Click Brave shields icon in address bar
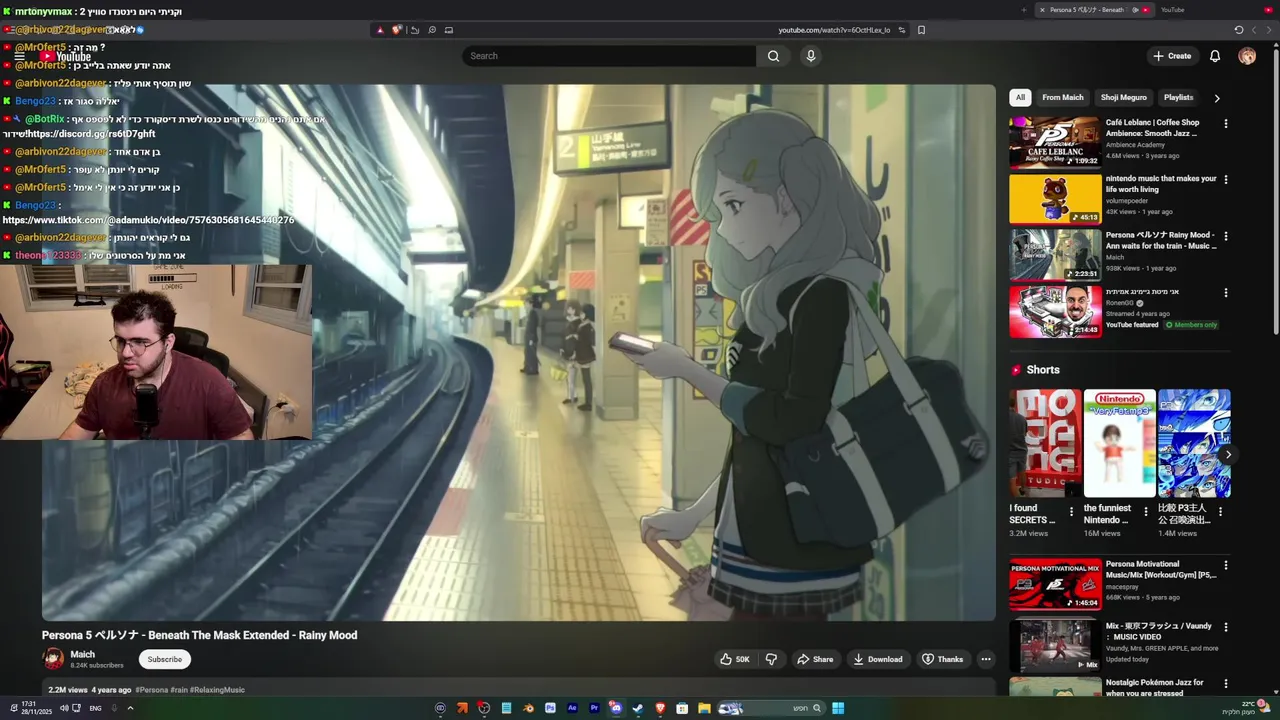The width and height of the screenshot is (1280, 720). [x=396, y=30]
